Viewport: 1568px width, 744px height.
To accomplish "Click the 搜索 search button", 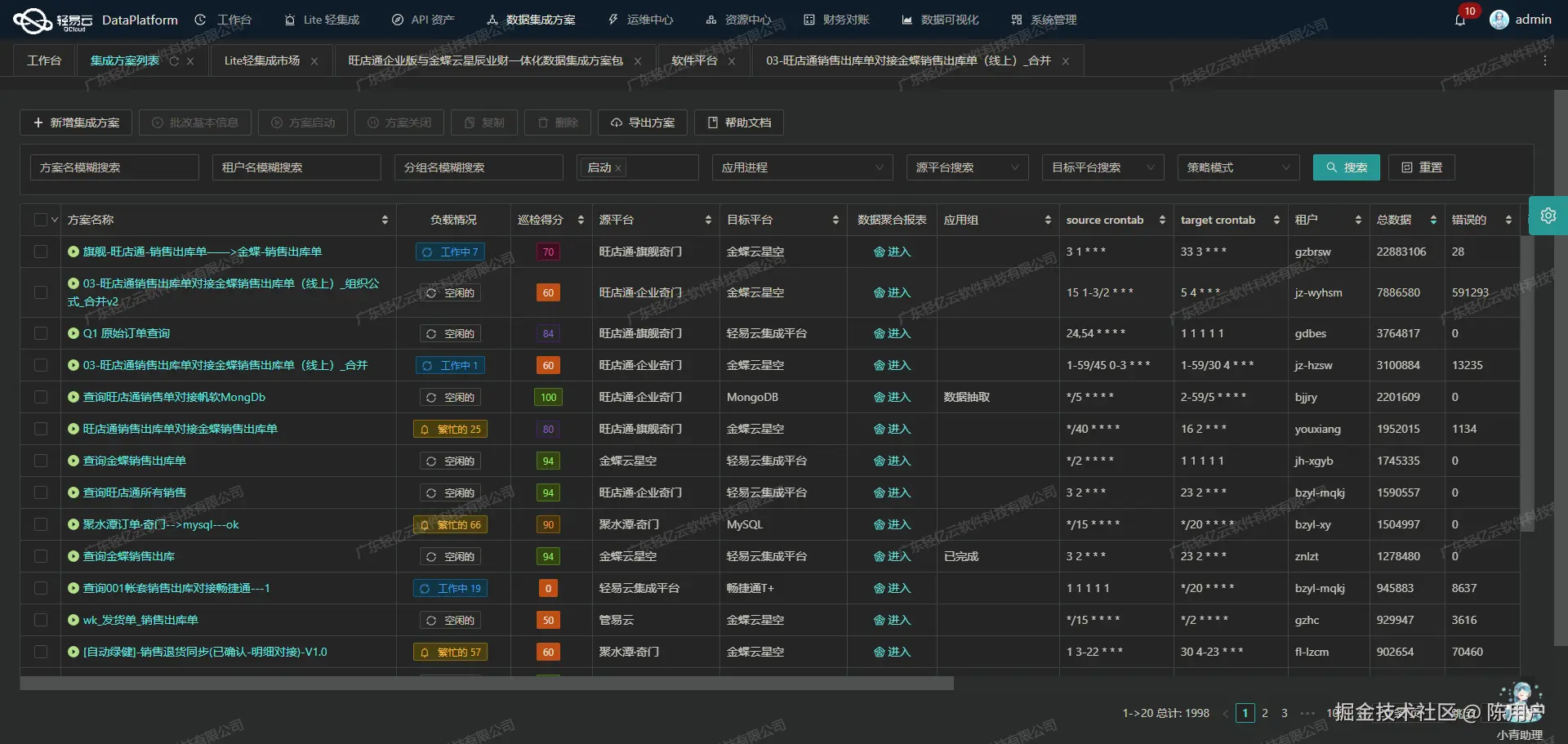I will click(1346, 167).
